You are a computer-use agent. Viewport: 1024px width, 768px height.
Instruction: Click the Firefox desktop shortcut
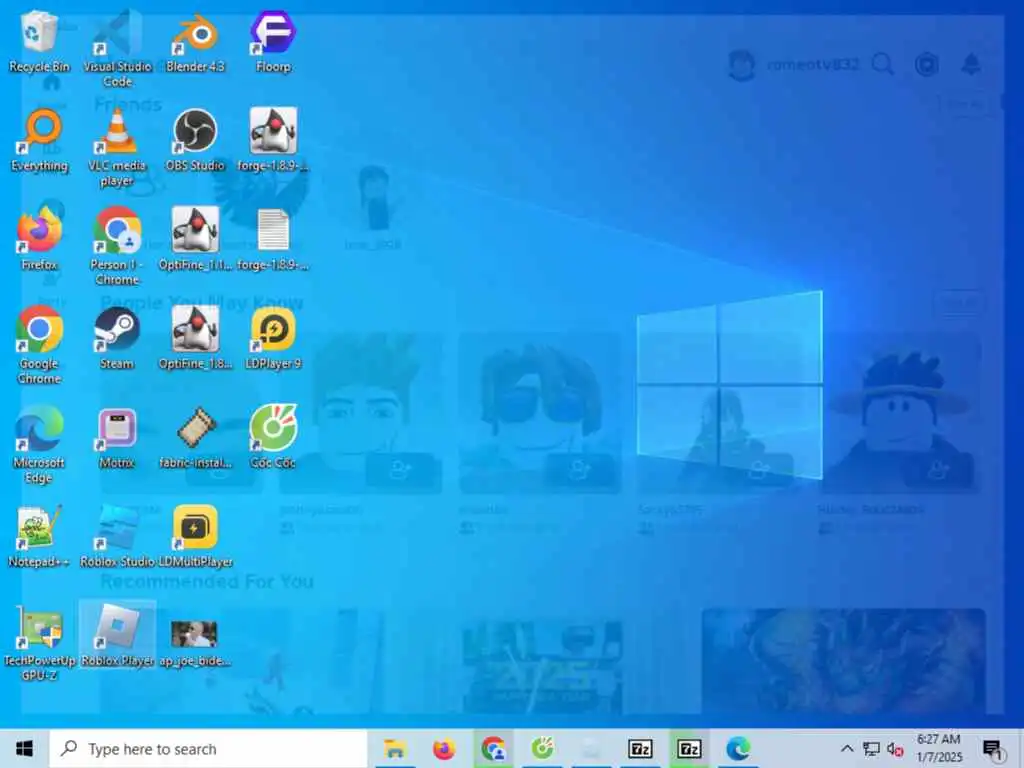point(39,238)
